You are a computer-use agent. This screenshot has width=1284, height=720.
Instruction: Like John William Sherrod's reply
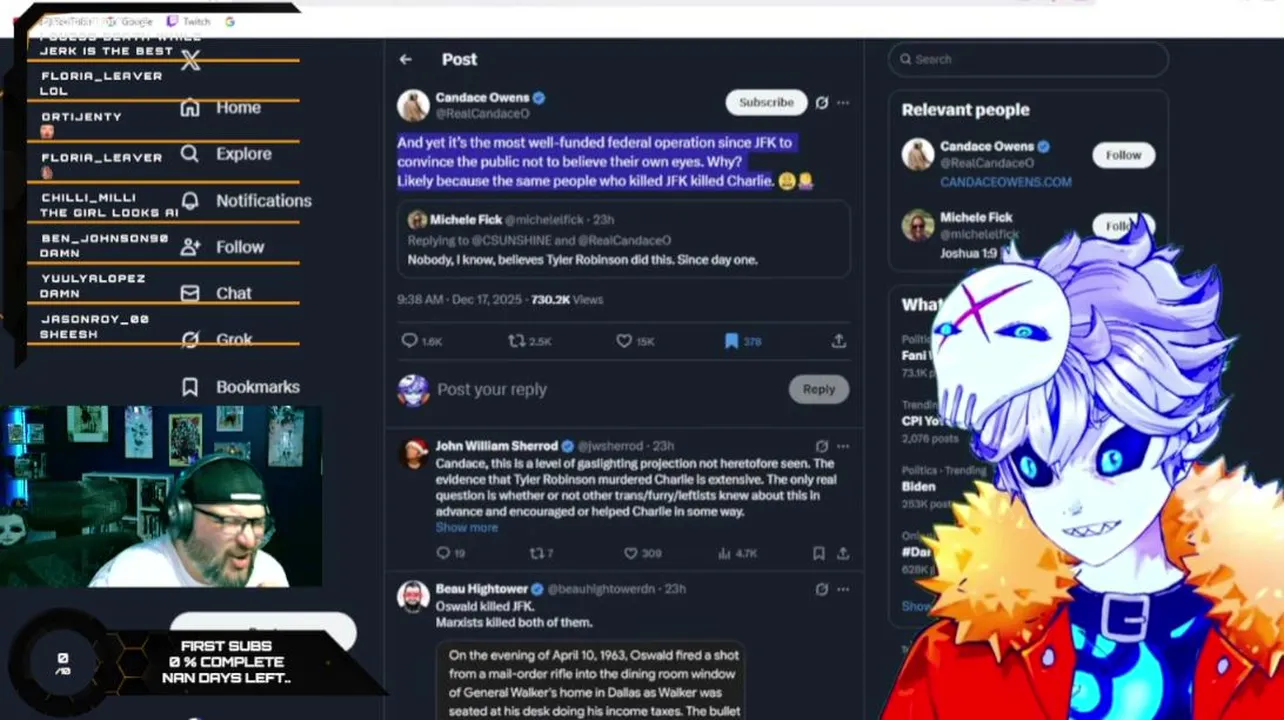[x=630, y=553]
